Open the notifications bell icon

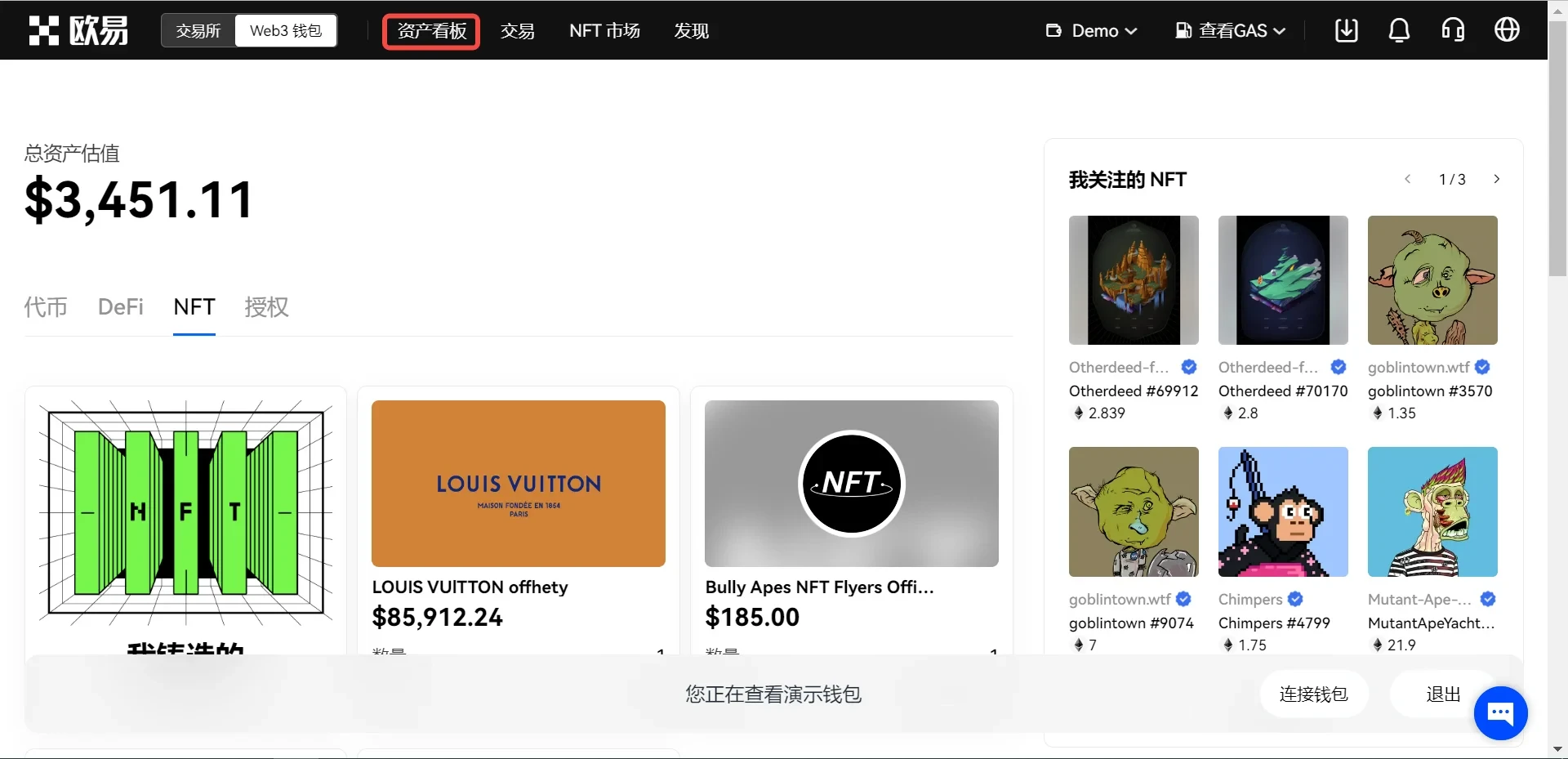(x=1399, y=30)
